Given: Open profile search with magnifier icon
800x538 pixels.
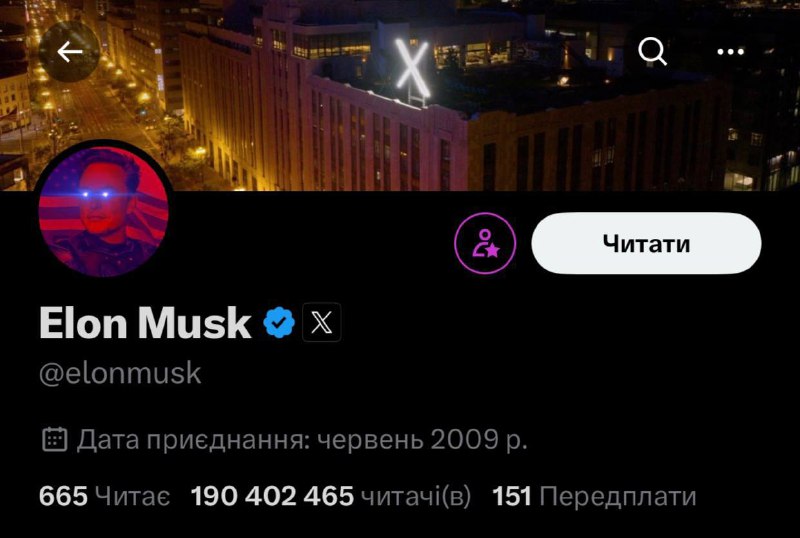Looking at the screenshot, I should [652, 52].
